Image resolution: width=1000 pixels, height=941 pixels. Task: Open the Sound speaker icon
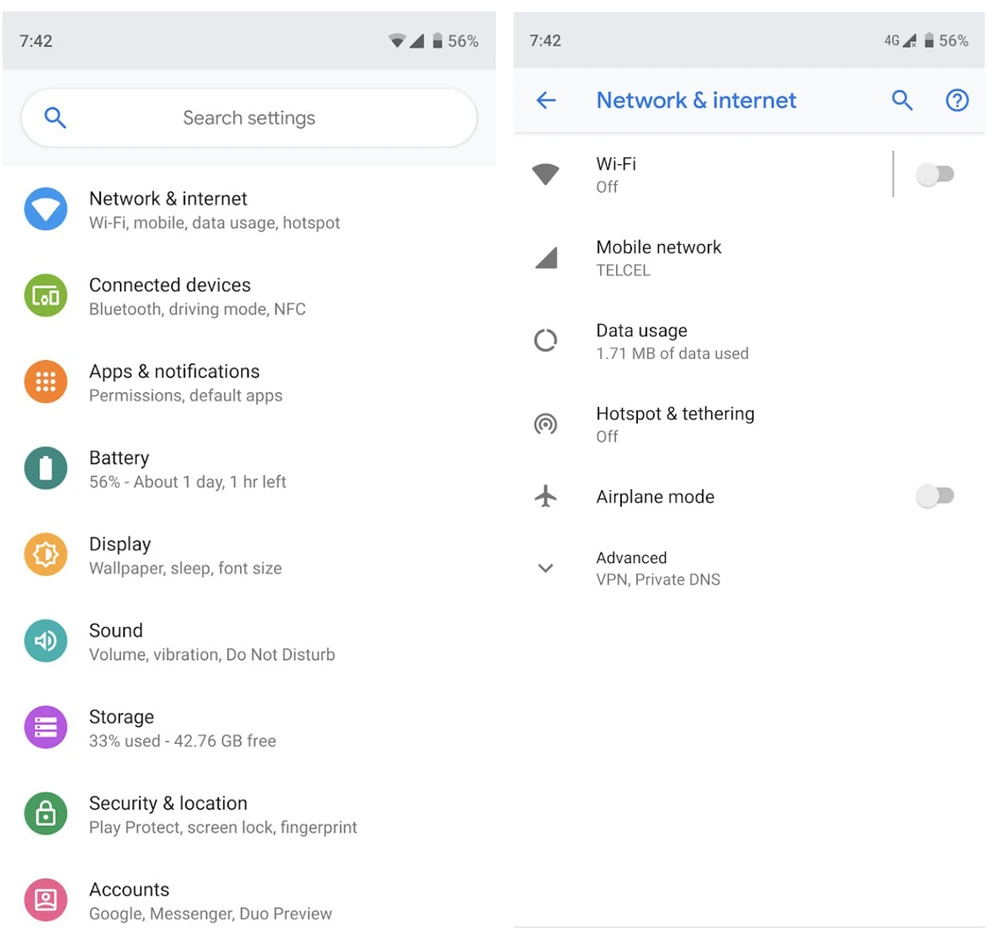coord(46,641)
